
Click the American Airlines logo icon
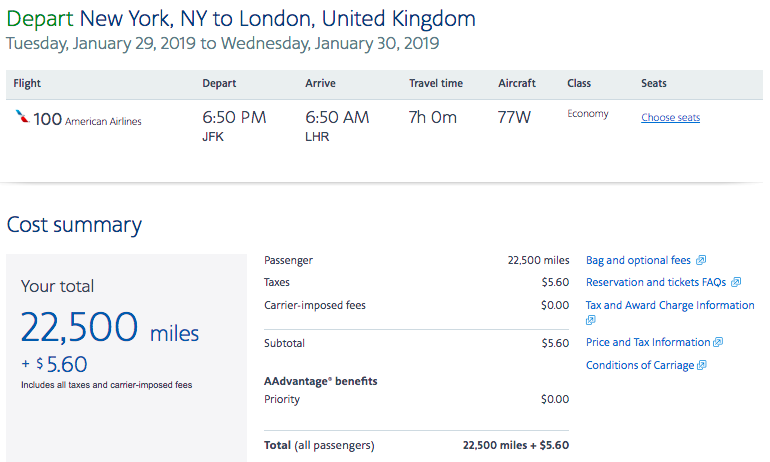tap(22, 116)
